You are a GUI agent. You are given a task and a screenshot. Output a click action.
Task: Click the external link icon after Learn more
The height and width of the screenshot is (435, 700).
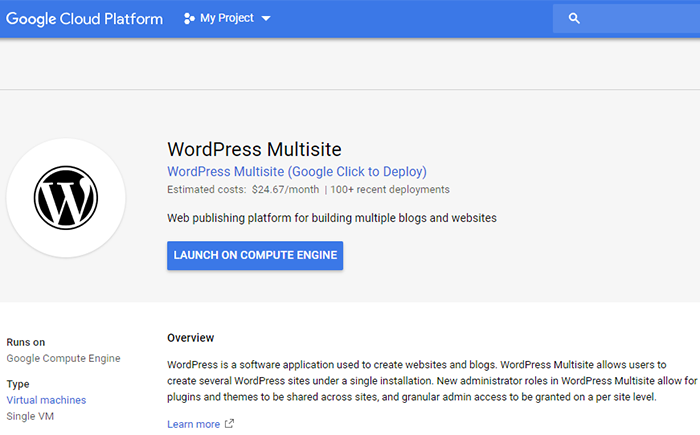(x=229, y=423)
